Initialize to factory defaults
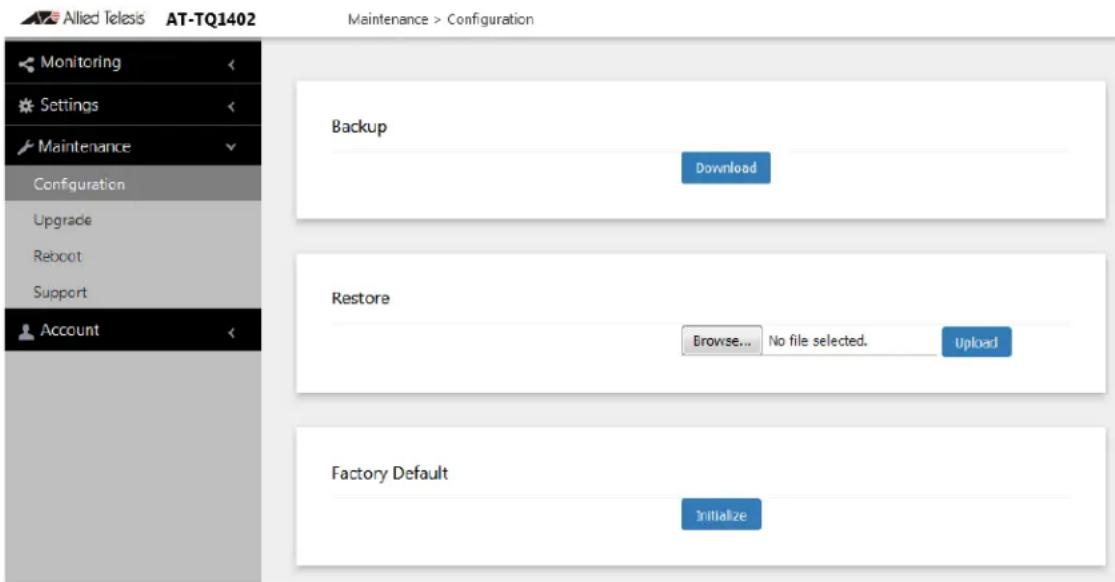This screenshot has height=582, width=1115. click(x=721, y=515)
